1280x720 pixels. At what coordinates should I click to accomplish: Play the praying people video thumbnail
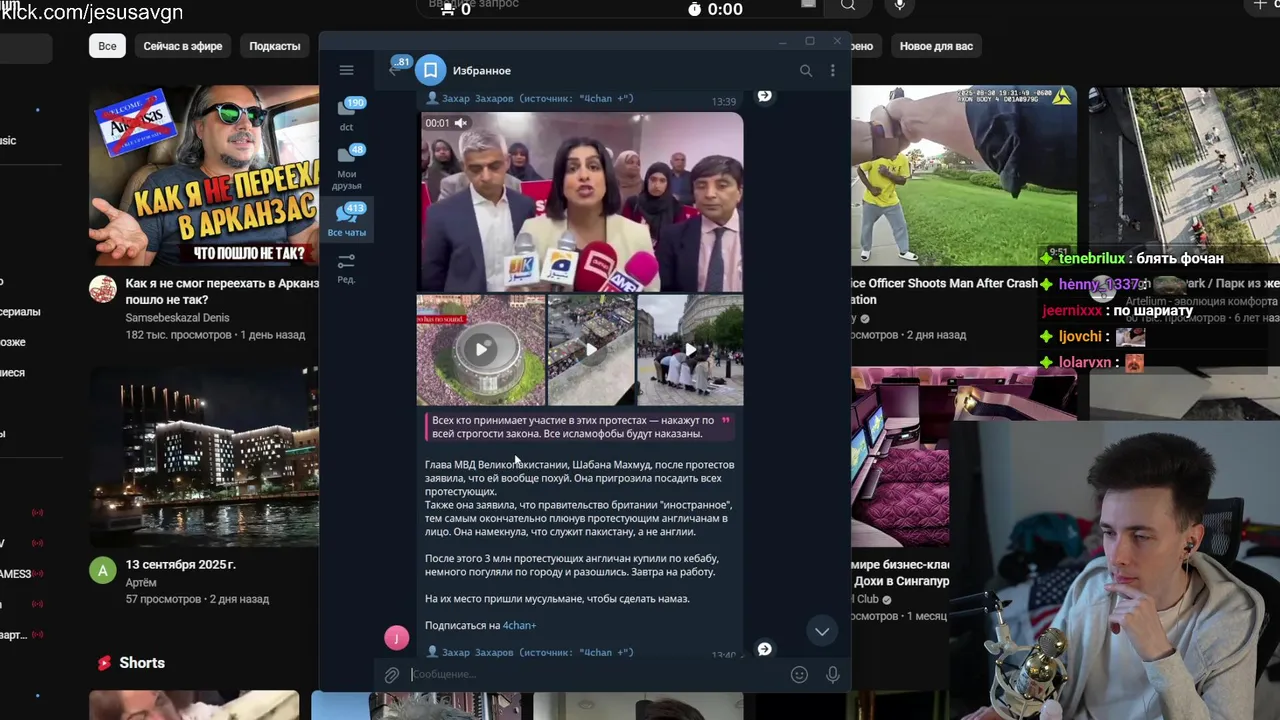click(x=690, y=349)
